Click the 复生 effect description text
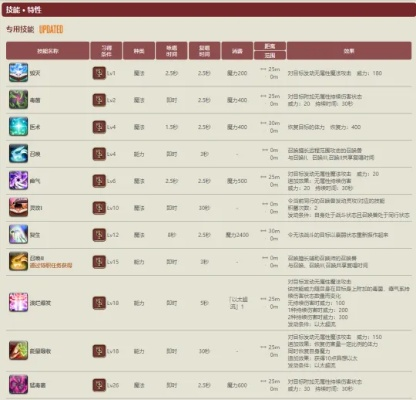The height and width of the screenshot is (400, 416). [x=338, y=235]
